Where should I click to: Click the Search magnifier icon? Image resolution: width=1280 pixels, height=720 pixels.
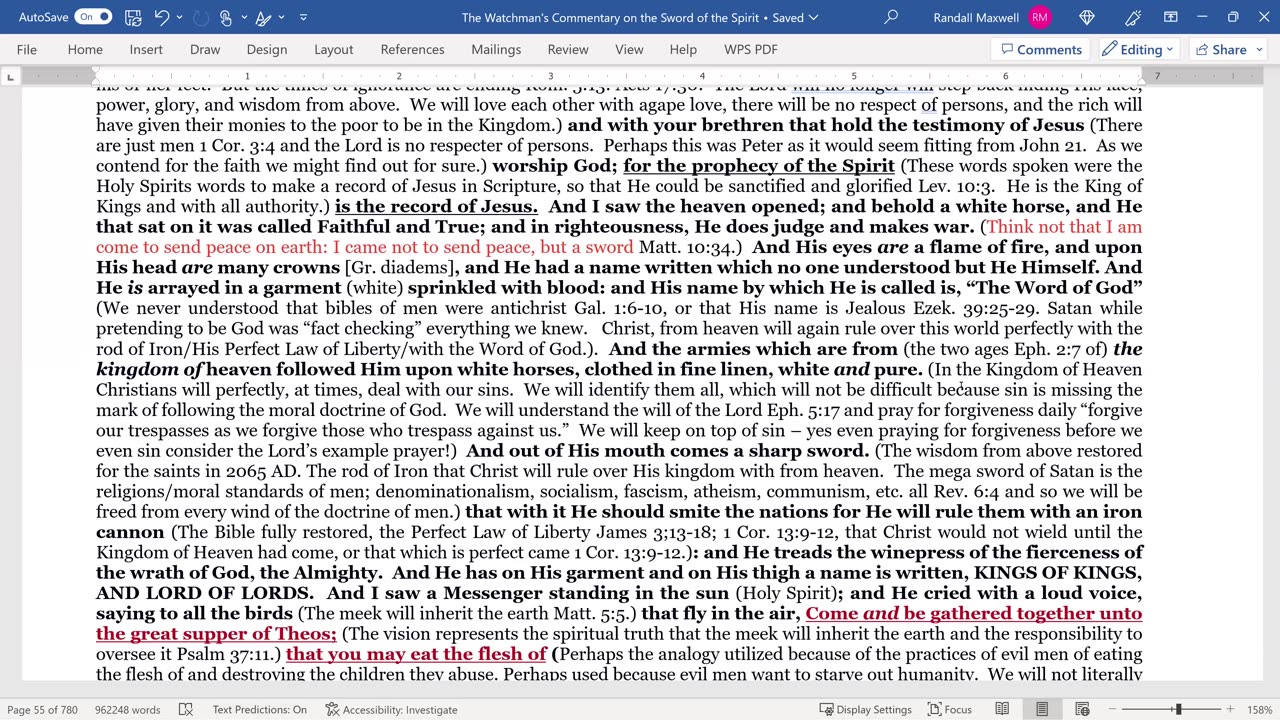point(891,17)
